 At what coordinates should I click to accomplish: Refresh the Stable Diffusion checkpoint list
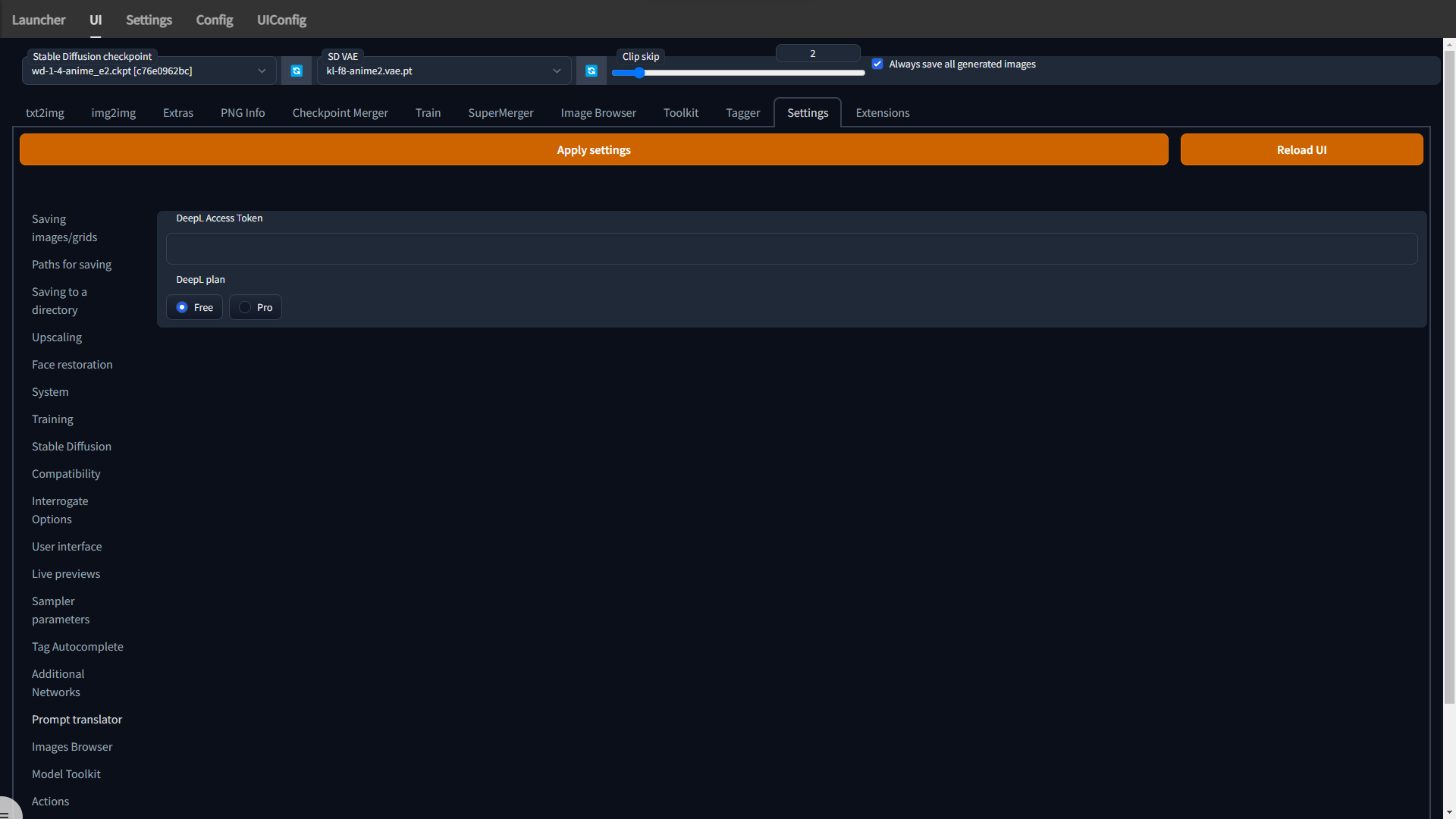point(297,71)
